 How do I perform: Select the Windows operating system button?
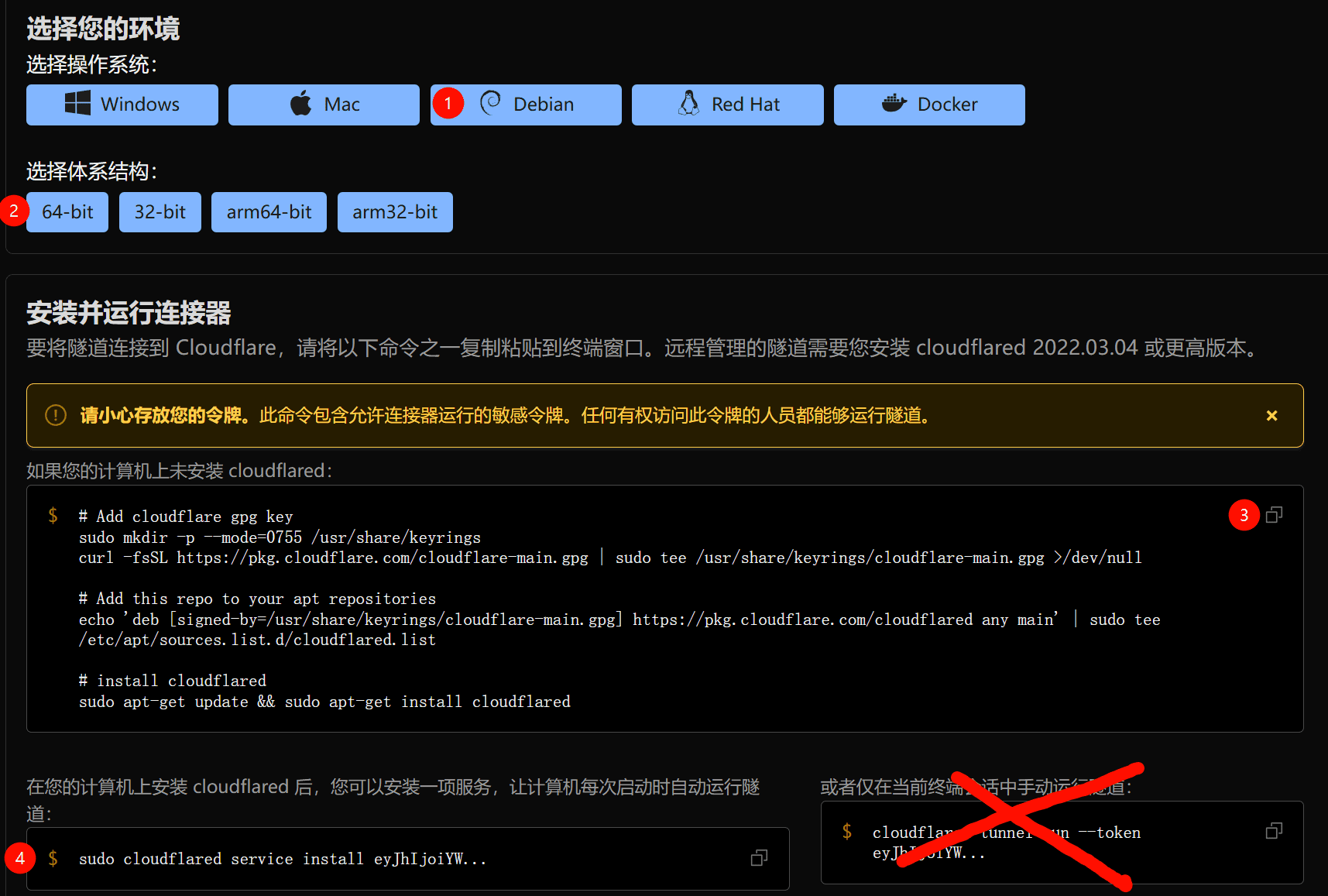click(x=122, y=105)
